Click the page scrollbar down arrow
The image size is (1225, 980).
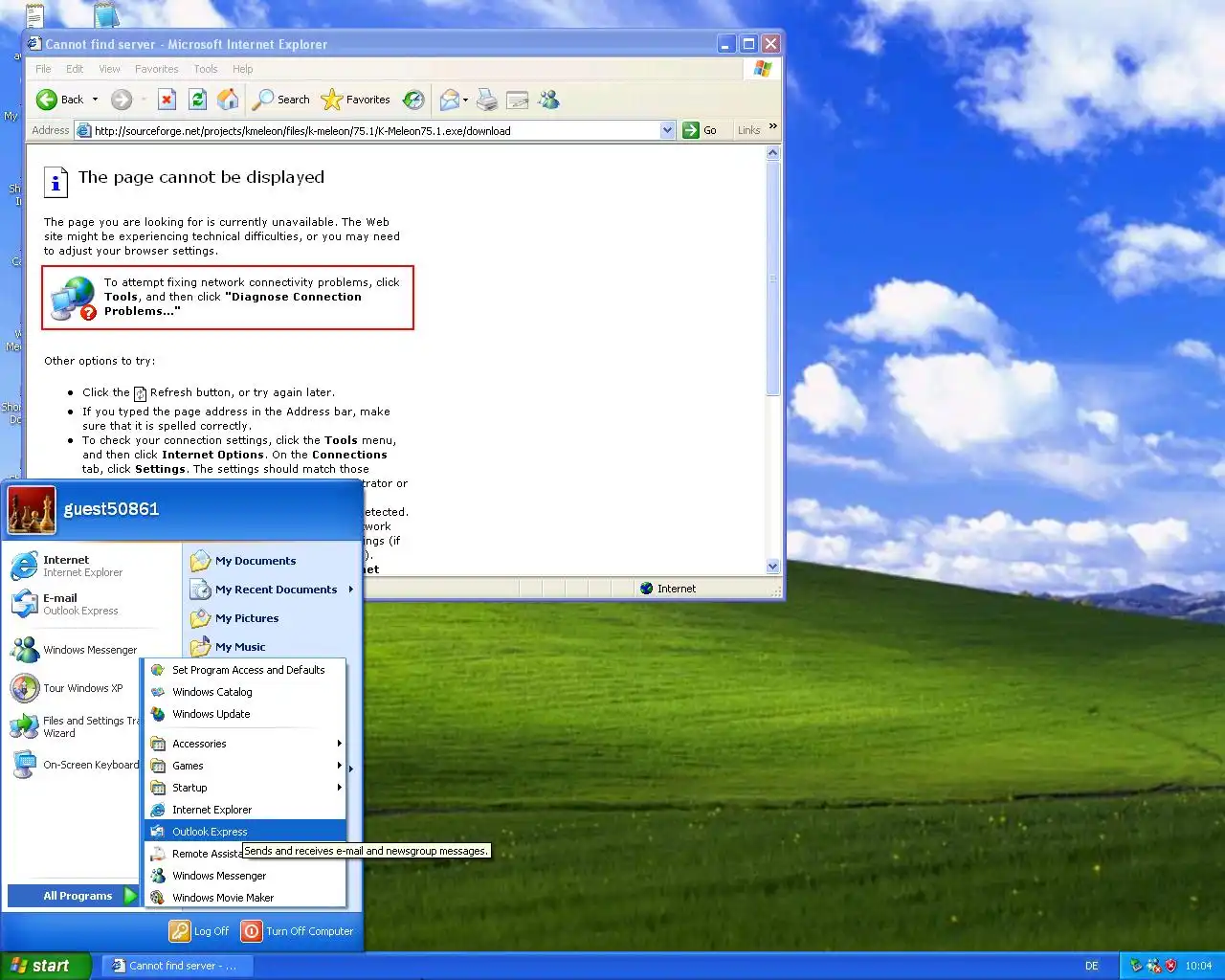[x=773, y=567]
